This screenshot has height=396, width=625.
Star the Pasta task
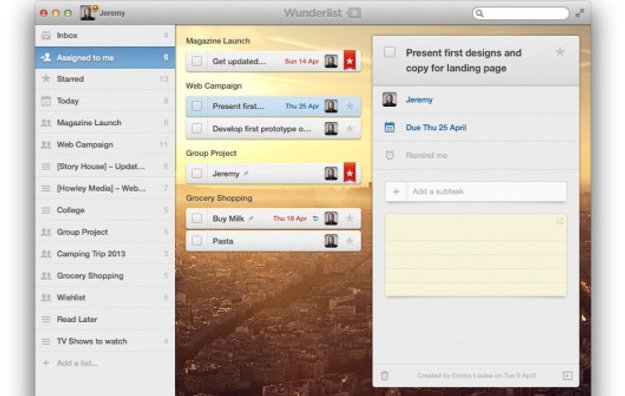(x=350, y=241)
